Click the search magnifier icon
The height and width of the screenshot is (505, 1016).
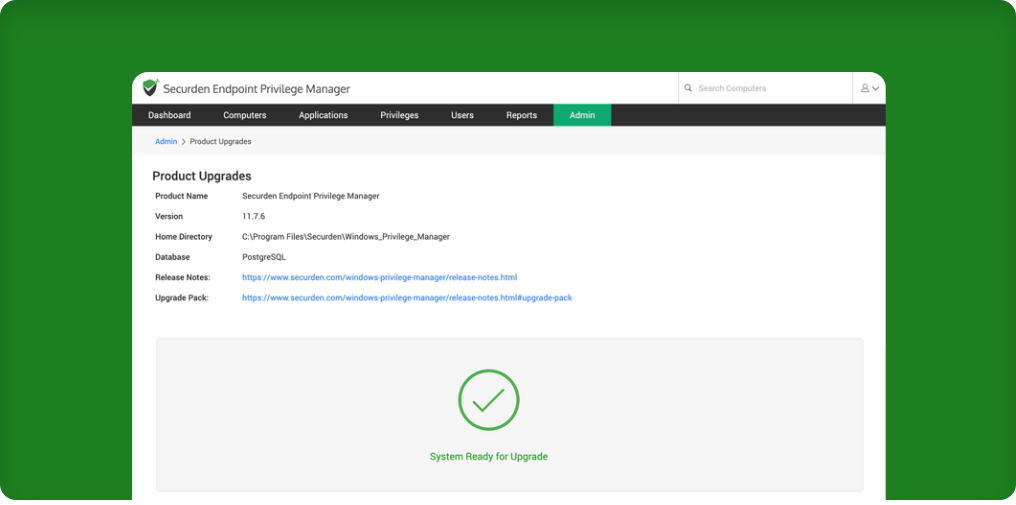(x=688, y=88)
